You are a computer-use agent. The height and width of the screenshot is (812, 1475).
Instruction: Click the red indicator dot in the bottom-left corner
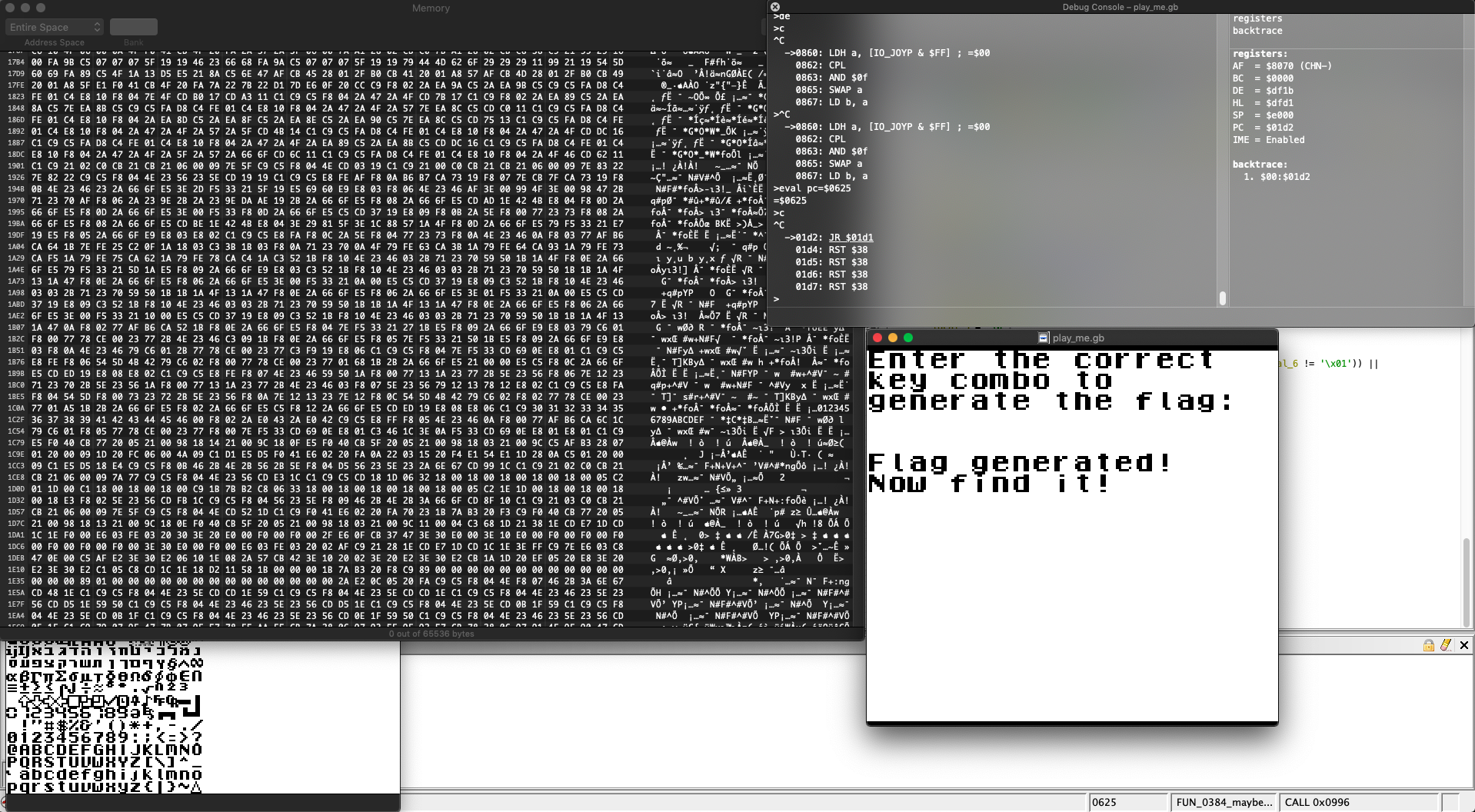[x=4, y=802]
